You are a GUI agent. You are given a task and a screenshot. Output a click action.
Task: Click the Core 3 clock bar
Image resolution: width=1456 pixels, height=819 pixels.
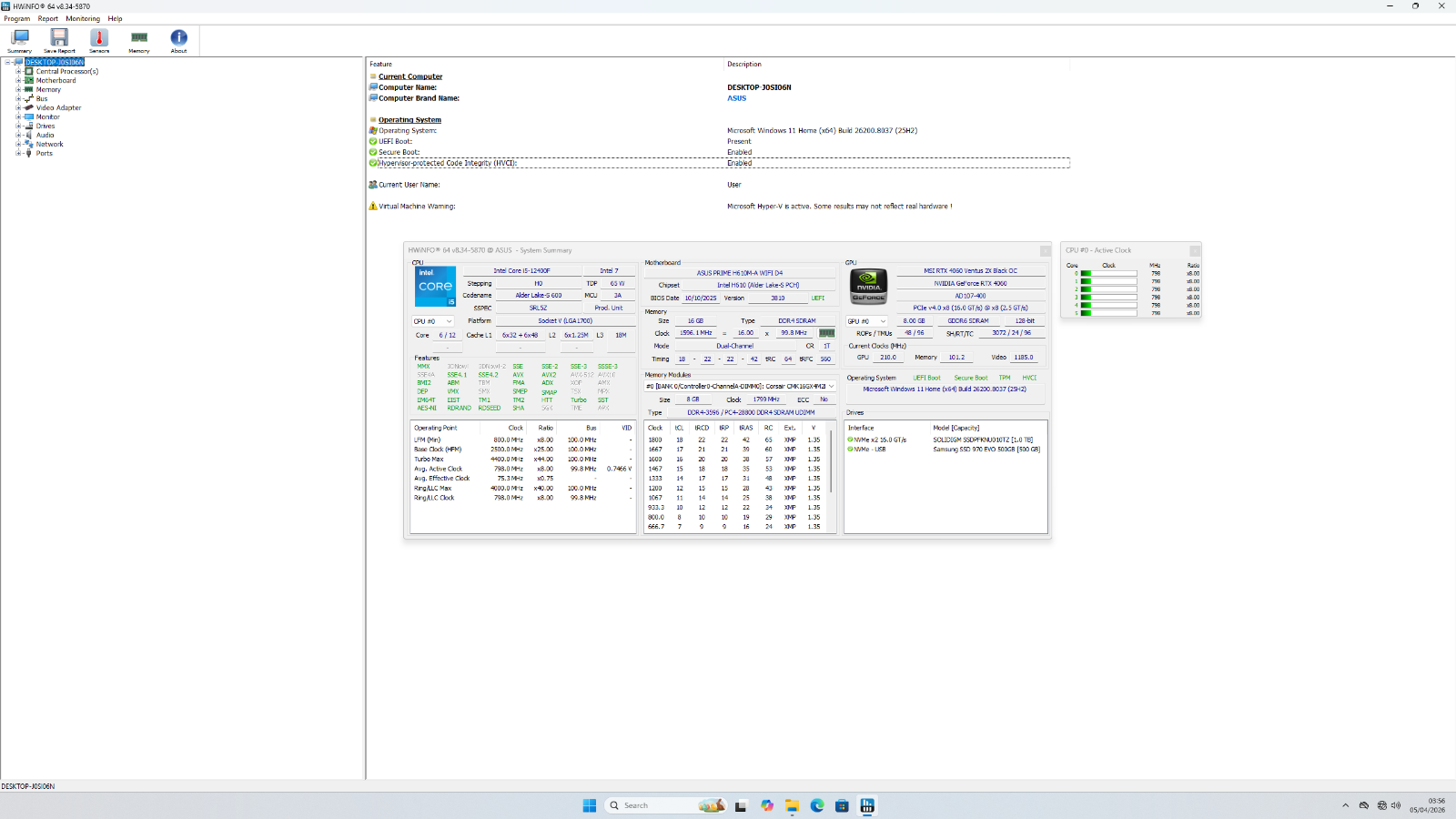pos(1108,297)
